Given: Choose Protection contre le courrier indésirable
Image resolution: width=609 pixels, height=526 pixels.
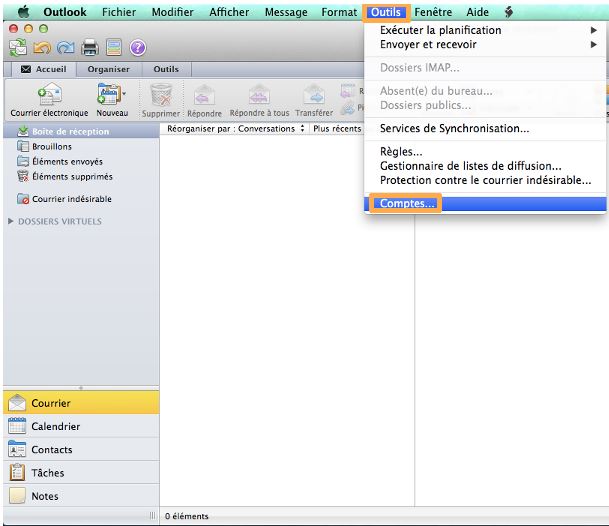Looking at the screenshot, I should point(485,180).
